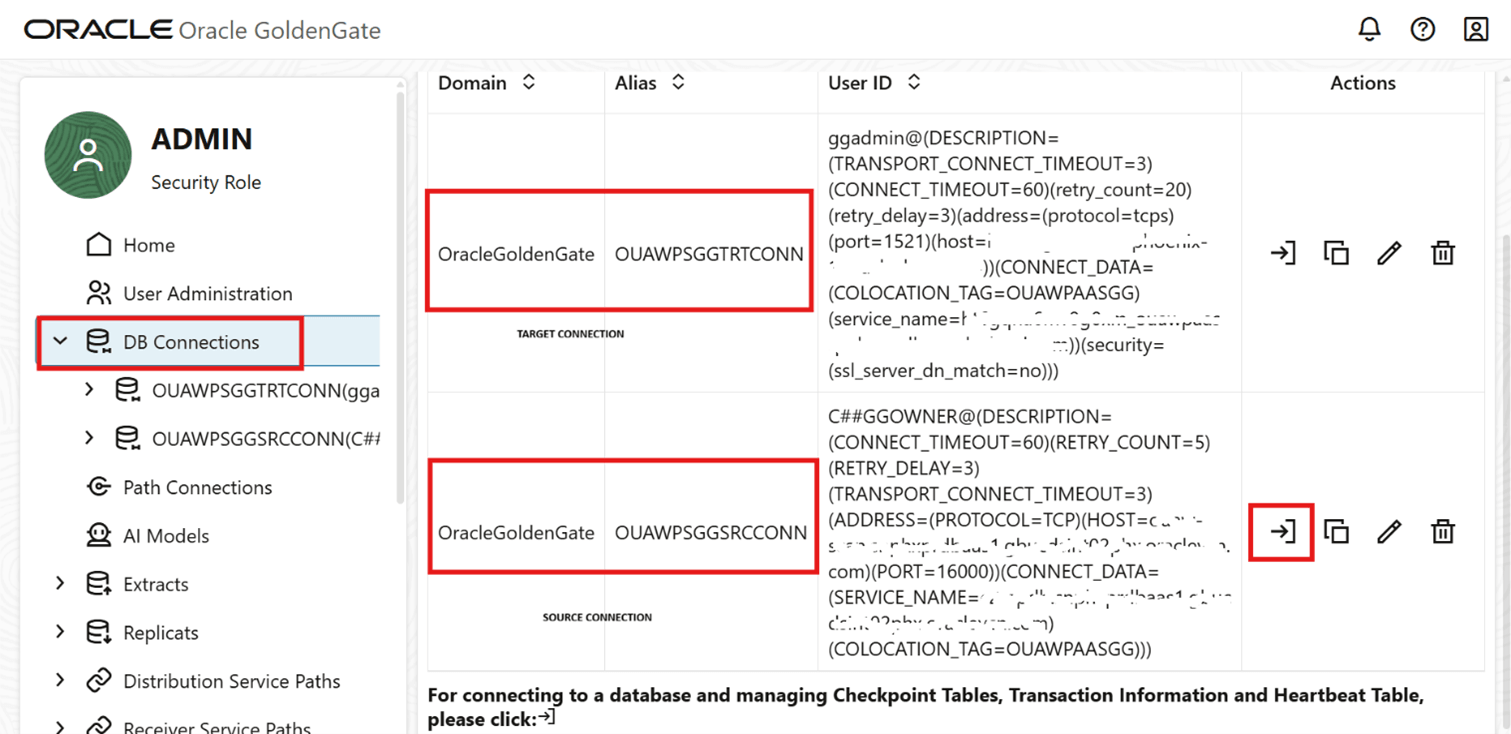Connect to the OUAWPSGGSRCCONN source connection
1511x734 pixels.
coord(1282,531)
